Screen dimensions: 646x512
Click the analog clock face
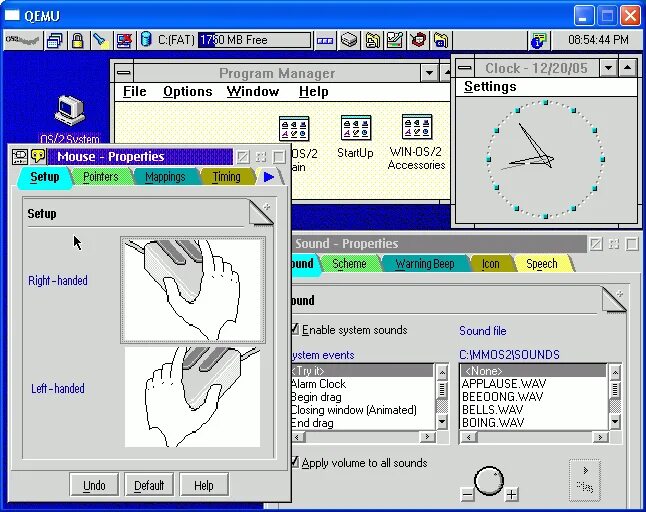pyautogui.click(x=545, y=159)
